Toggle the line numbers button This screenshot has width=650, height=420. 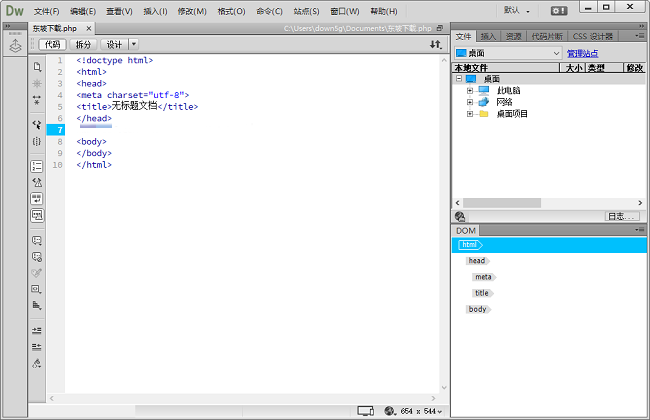[x=37, y=166]
